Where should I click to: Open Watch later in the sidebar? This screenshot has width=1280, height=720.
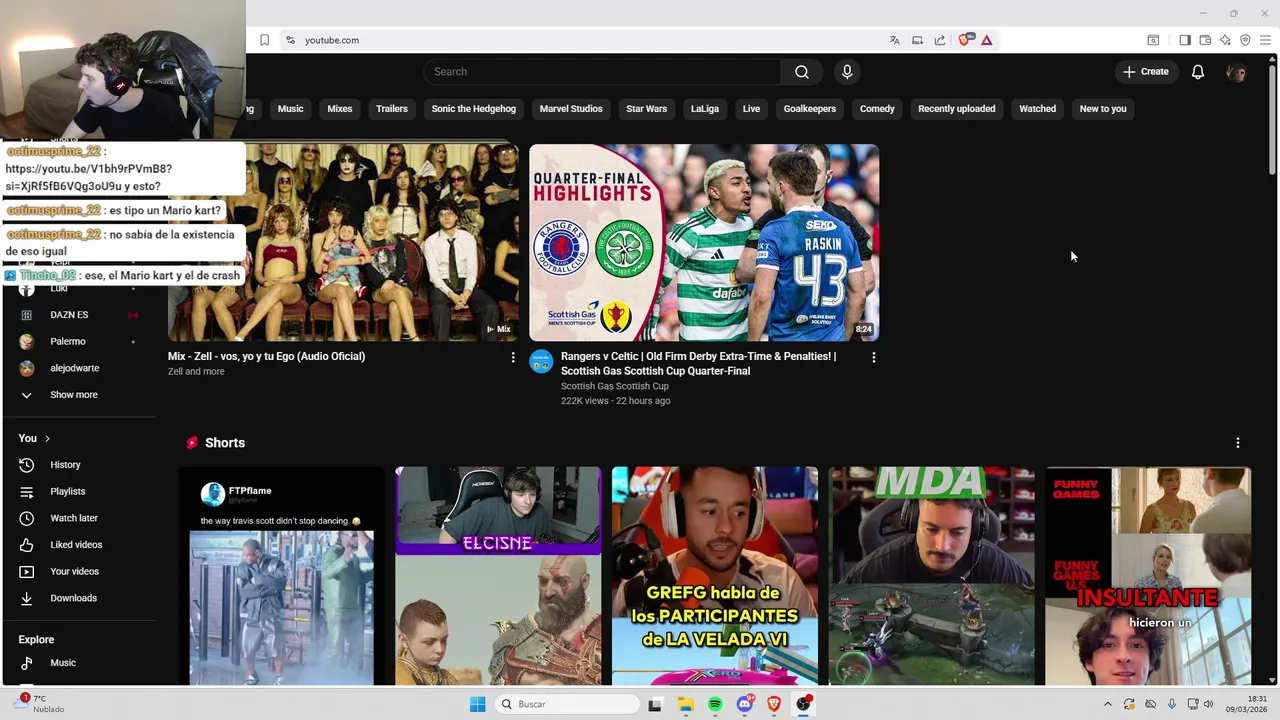[x=79, y=518]
